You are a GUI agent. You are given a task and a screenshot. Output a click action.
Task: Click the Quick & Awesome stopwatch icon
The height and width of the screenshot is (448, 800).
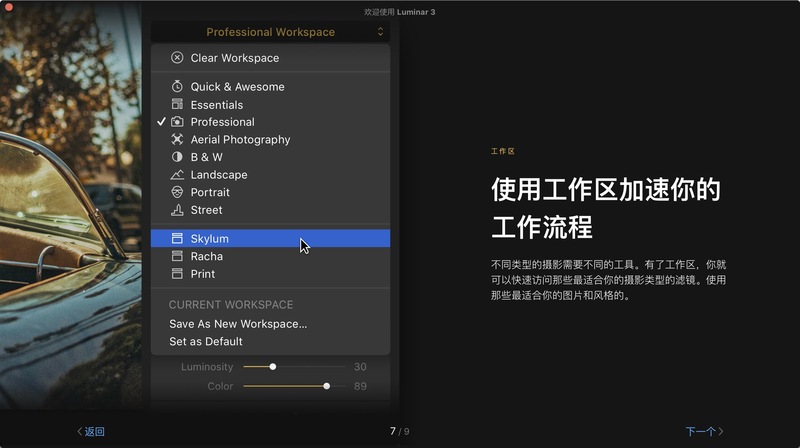177,86
